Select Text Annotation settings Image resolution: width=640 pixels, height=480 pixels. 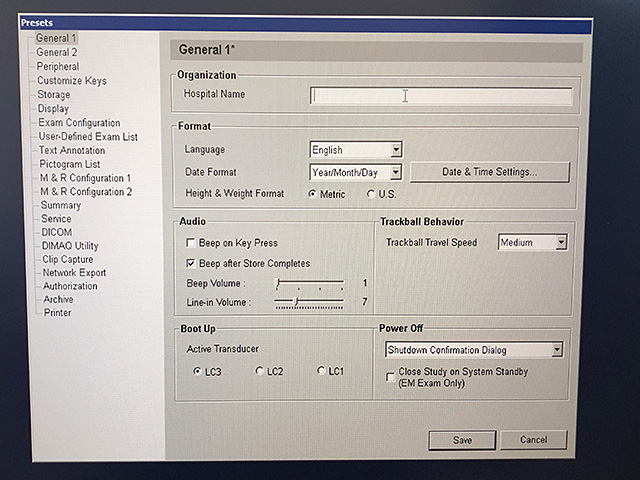click(72, 150)
